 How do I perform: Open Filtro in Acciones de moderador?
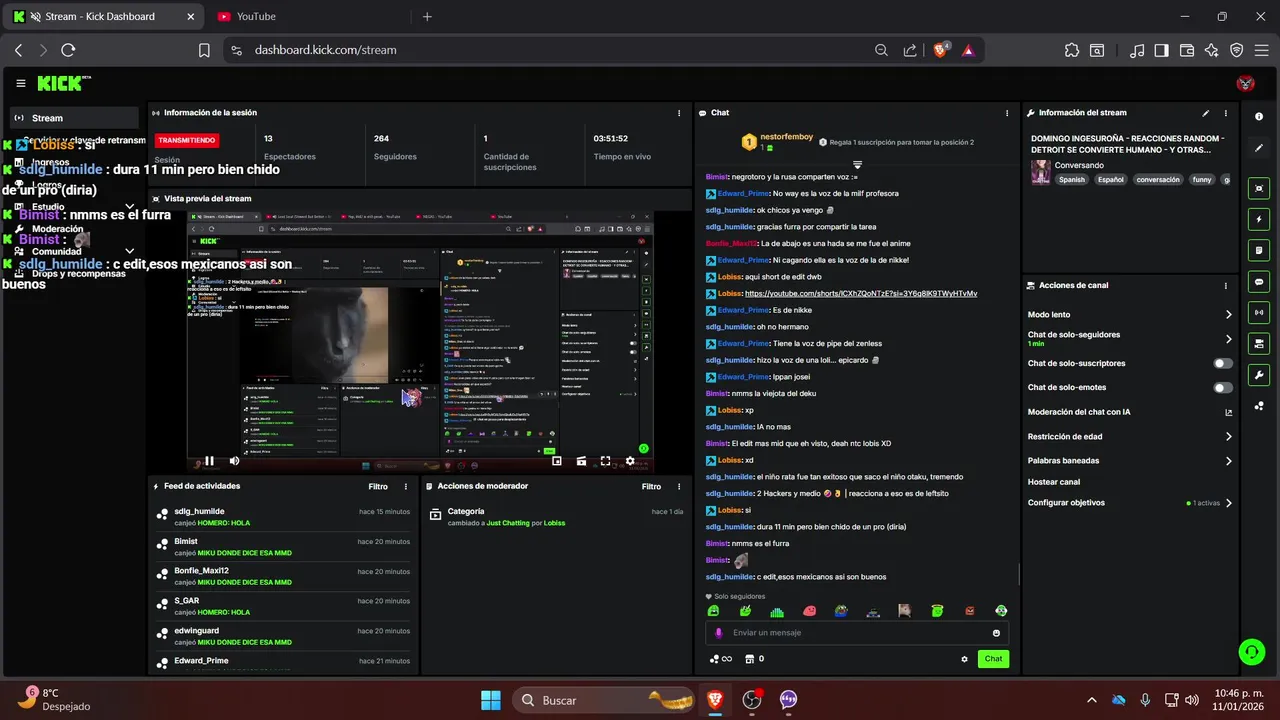click(x=651, y=486)
